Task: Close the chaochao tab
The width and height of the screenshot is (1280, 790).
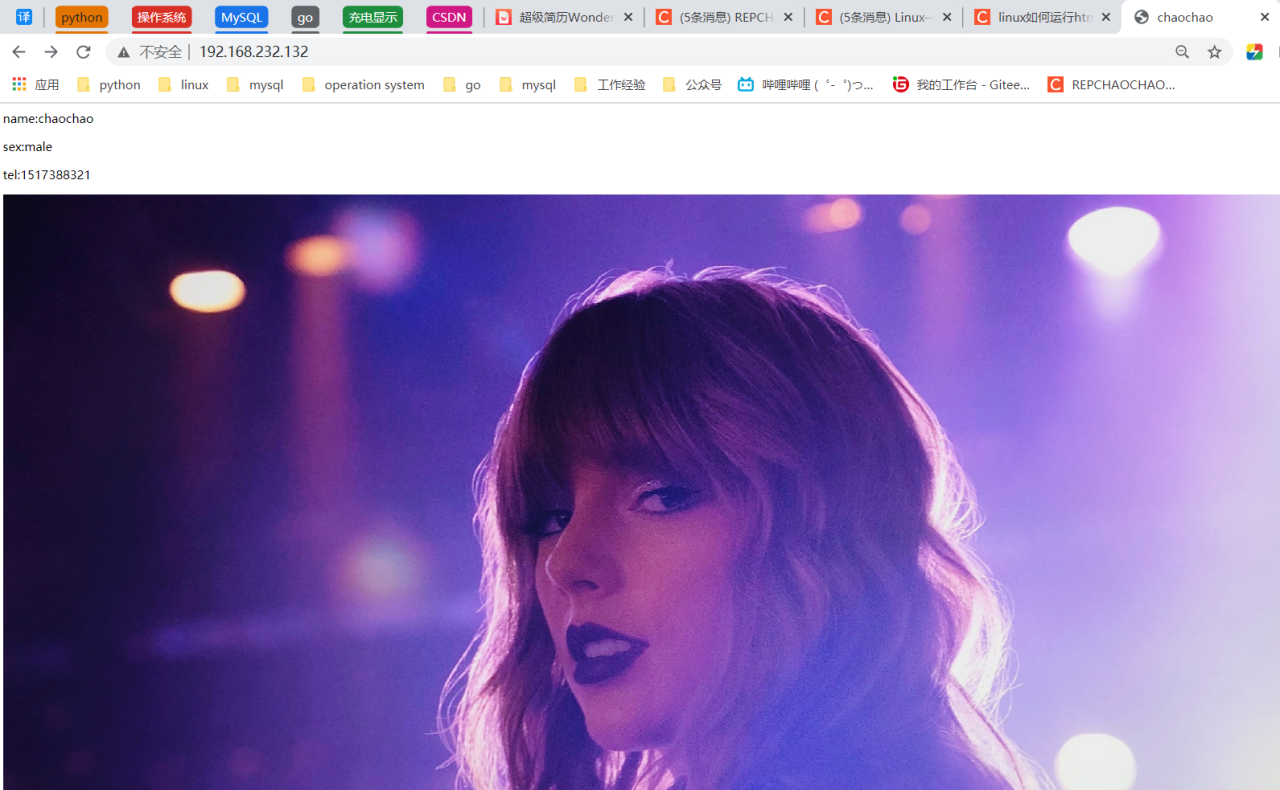Action: (x=1264, y=17)
